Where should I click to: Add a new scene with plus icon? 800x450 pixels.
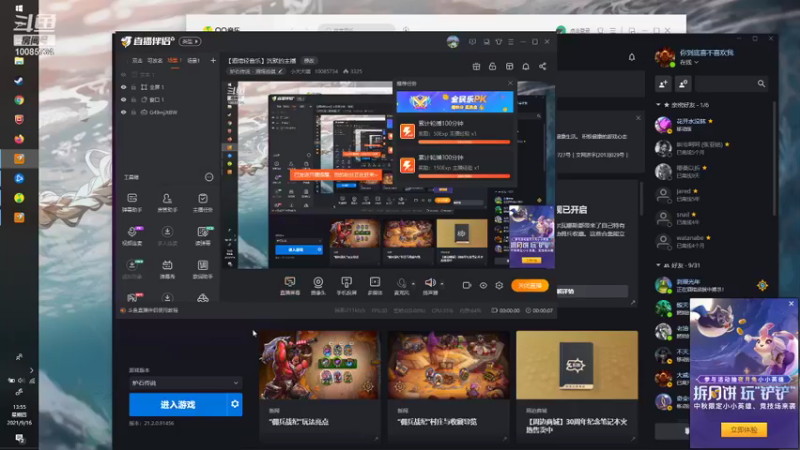coord(213,61)
